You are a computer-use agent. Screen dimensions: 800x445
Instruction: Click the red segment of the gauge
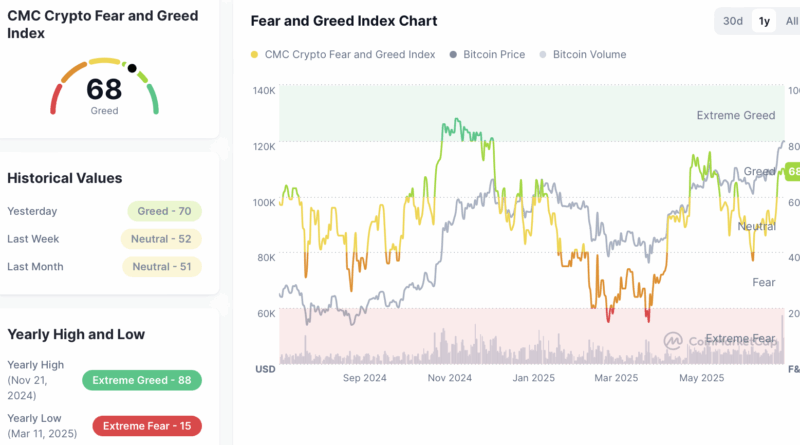coord(57,98)
